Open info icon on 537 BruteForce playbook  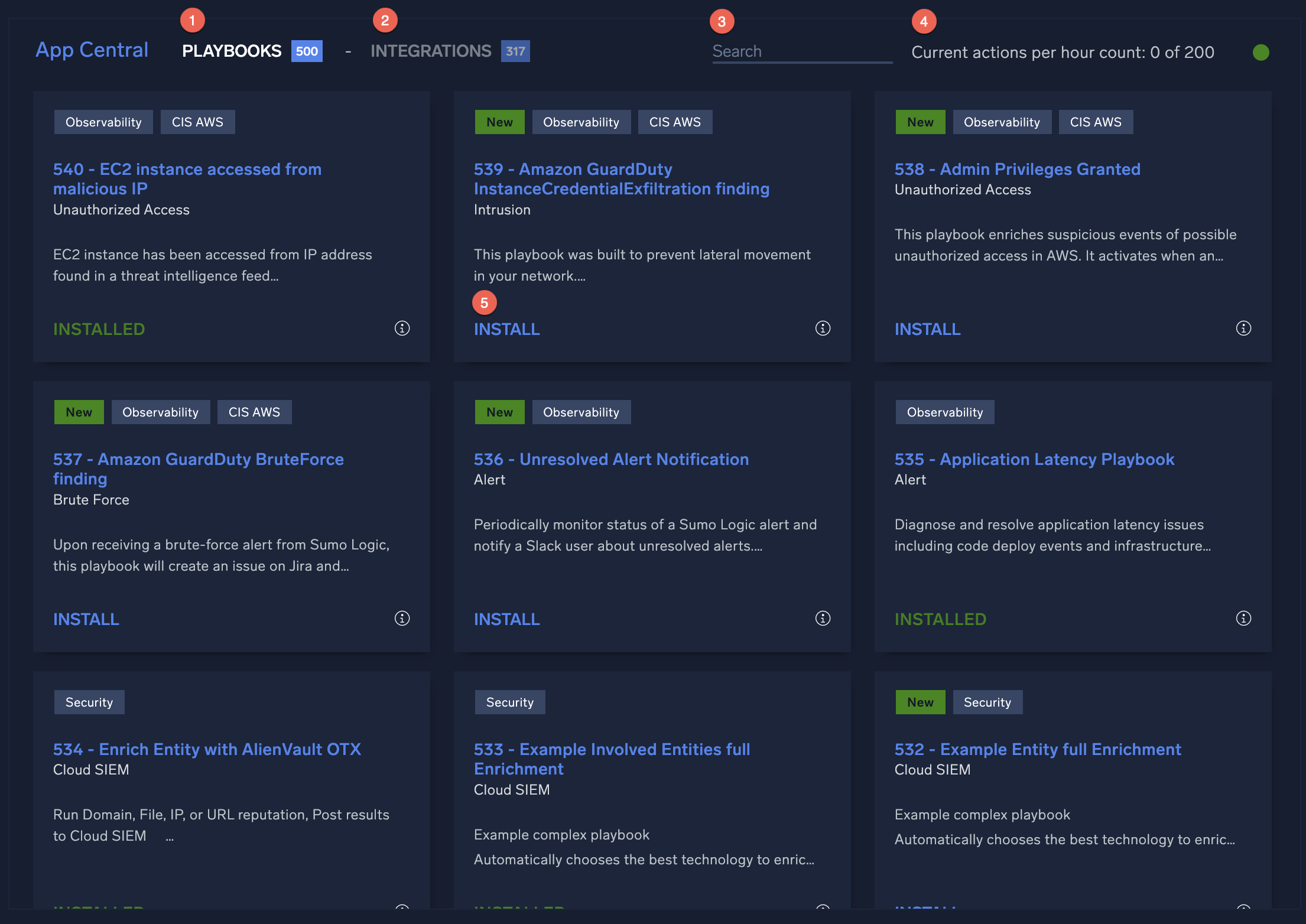point(402,619)
